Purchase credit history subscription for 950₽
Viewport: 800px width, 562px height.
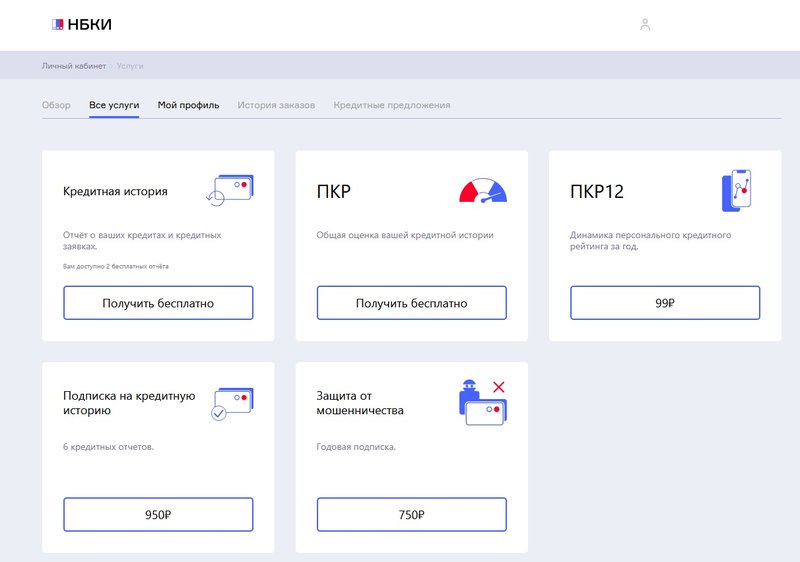[x=158, y=515]
